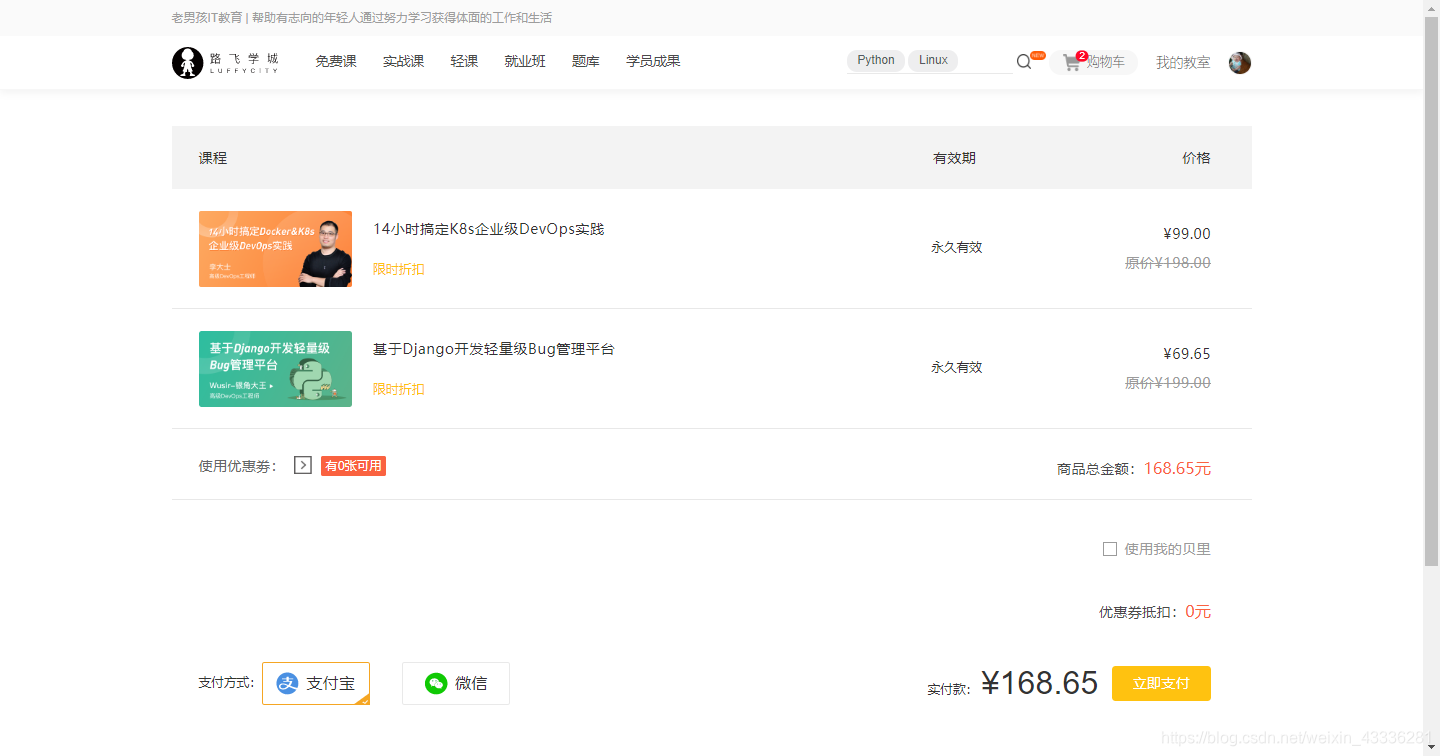The width and height of the screenshot is (1440, 756).
Task: Click the 课程 column header
Action: point(213,158)
